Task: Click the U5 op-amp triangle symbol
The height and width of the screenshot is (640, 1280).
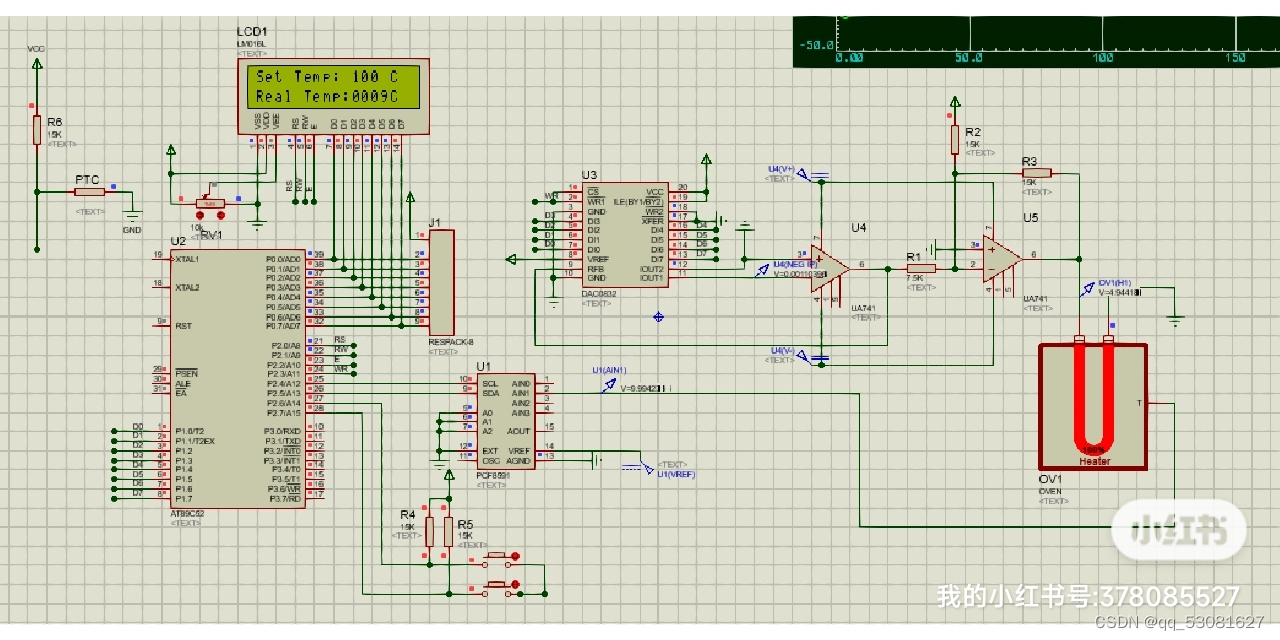Action: pos(1002,258)
